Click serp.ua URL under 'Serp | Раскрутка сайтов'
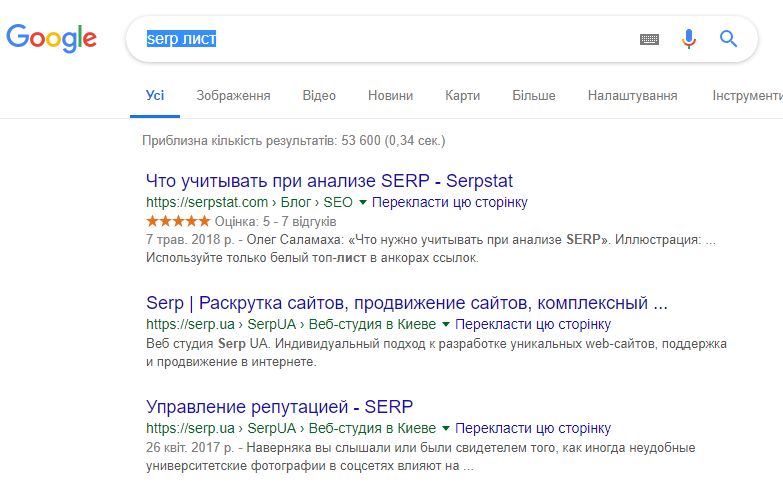The image size is (783, 487). 291,324
